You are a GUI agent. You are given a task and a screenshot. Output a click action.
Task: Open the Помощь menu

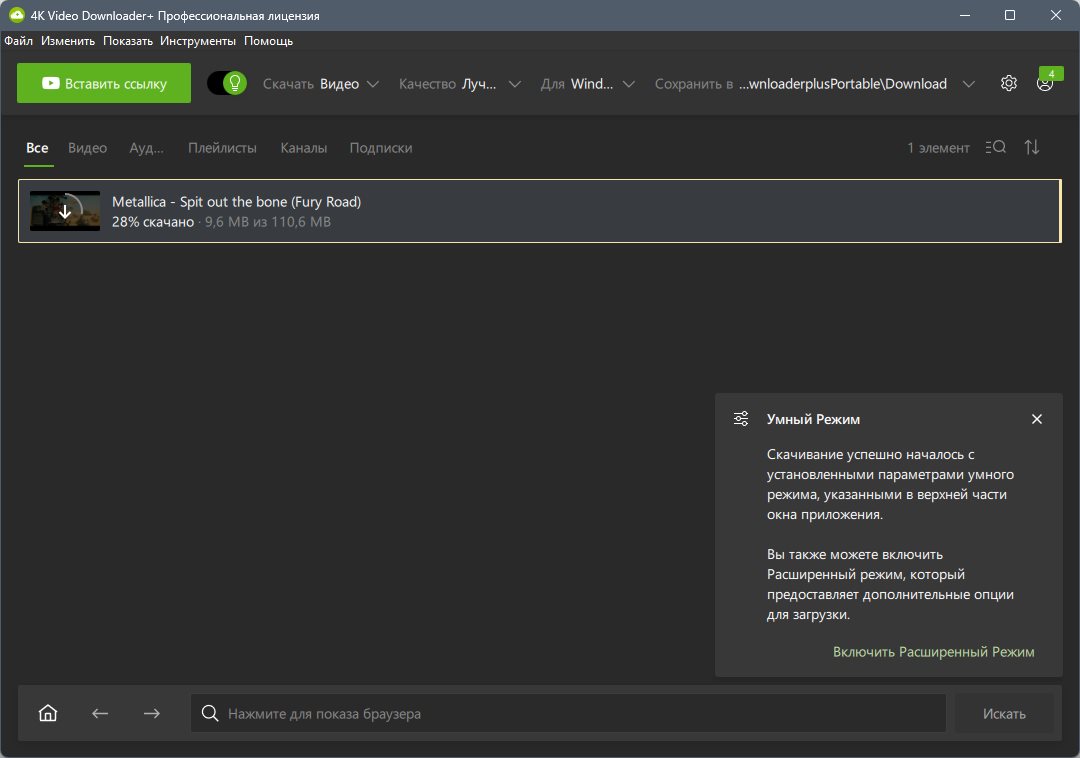coord(269,41)
